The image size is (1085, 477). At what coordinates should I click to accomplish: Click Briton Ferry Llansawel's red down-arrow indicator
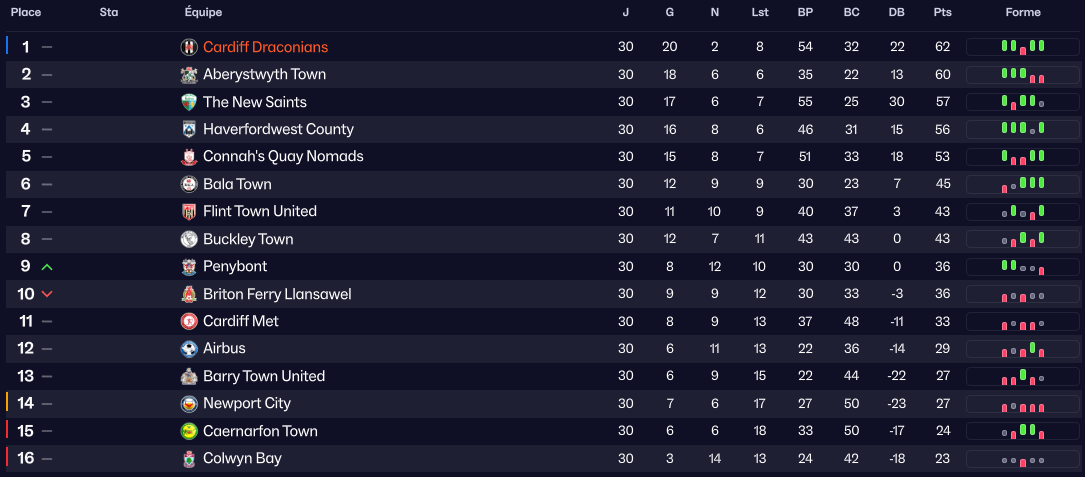tap(47, 294)
